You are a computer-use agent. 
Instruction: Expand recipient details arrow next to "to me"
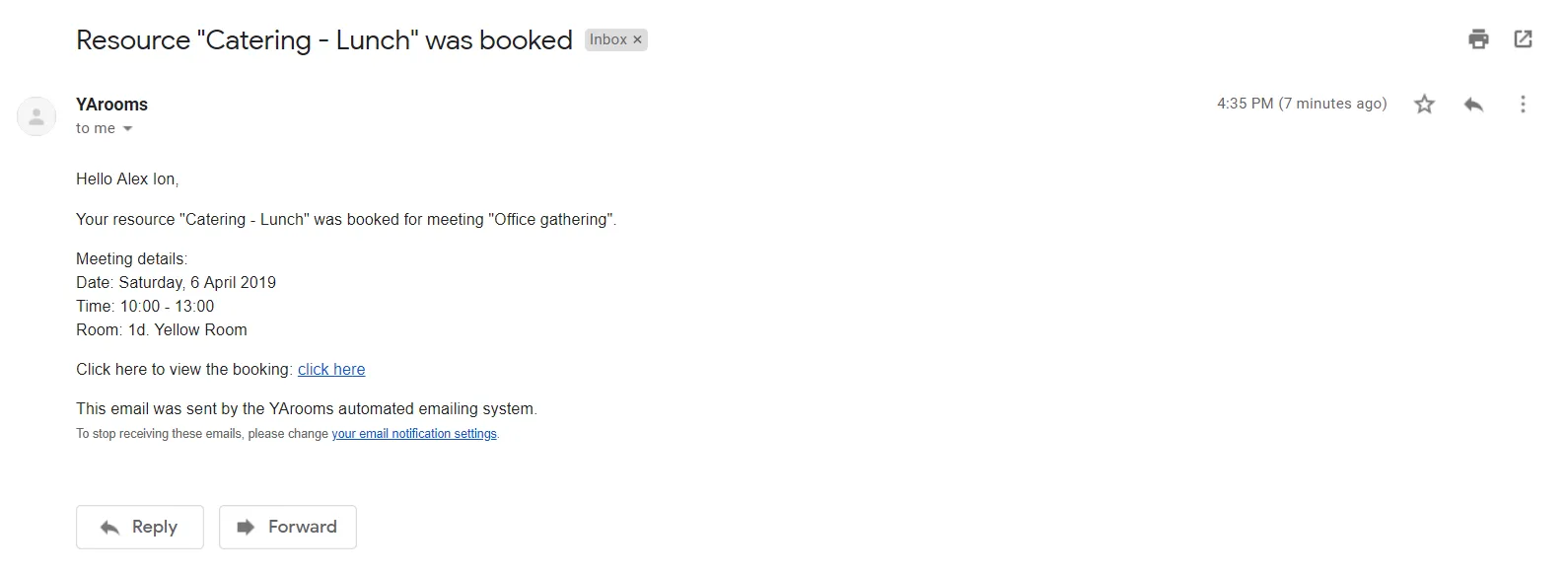[x=127, y=129]
